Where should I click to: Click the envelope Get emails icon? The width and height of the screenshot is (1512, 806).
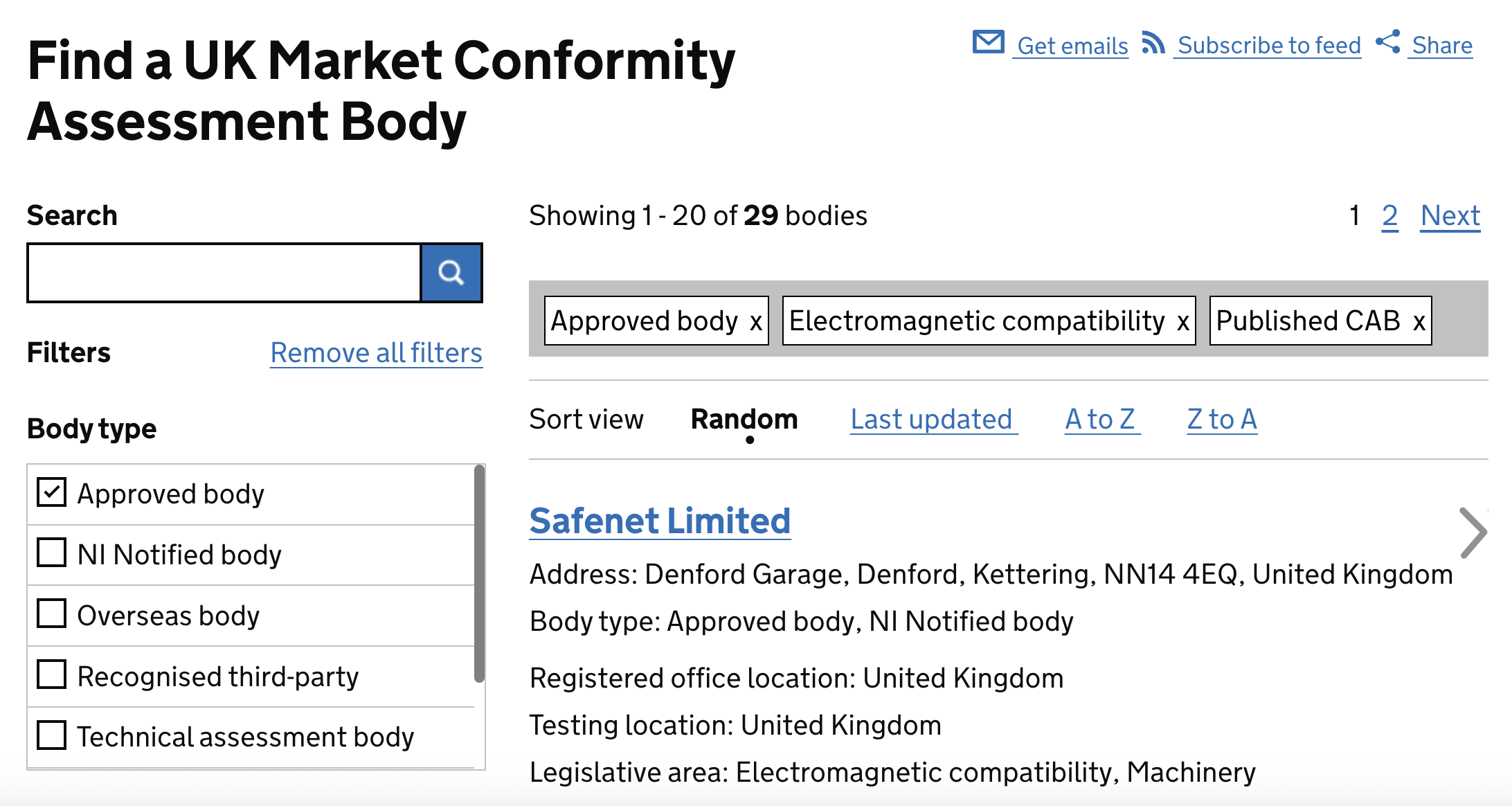pos(989,42)
